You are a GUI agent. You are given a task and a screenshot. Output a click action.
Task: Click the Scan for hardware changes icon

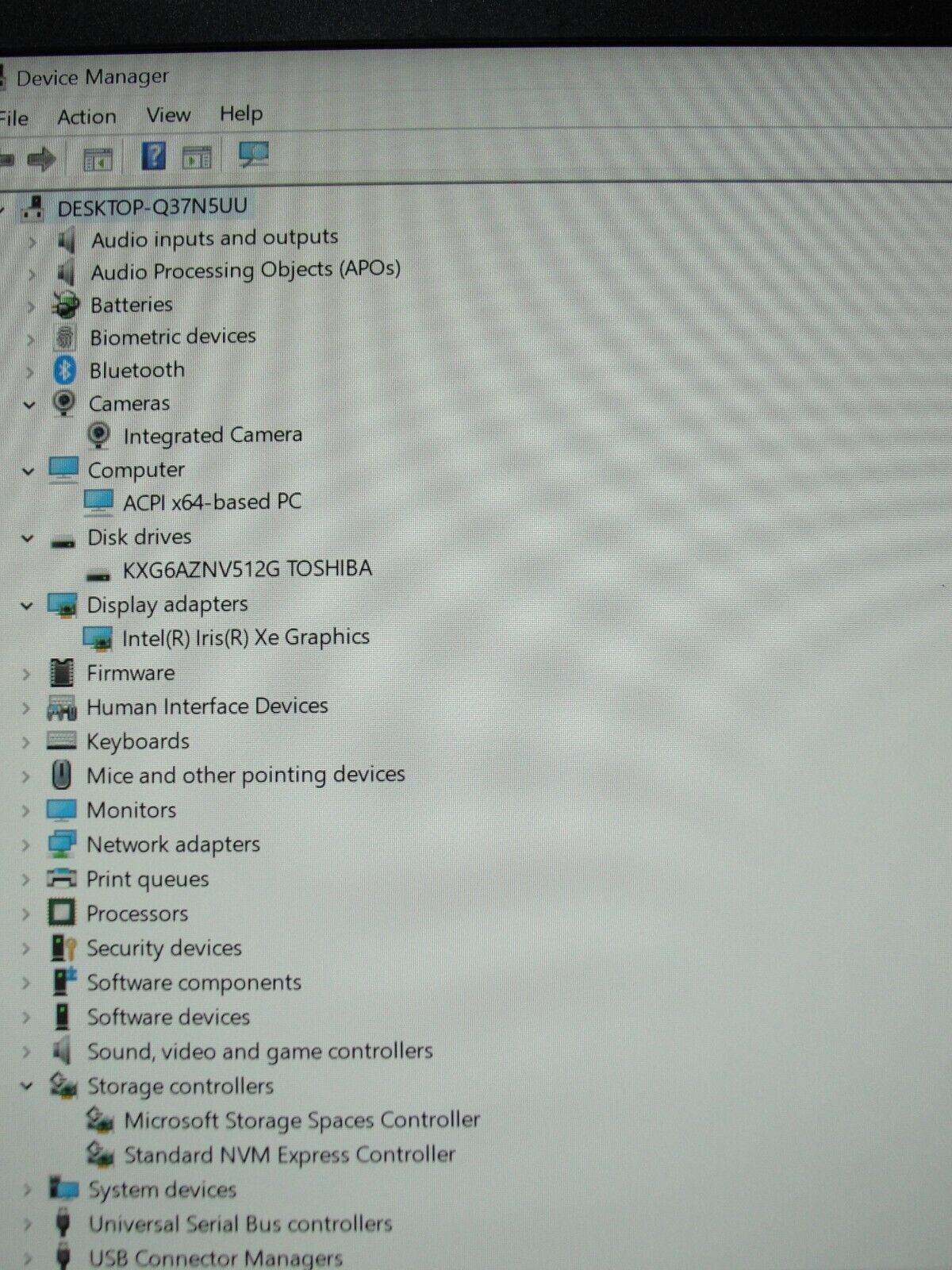(254, 155)
